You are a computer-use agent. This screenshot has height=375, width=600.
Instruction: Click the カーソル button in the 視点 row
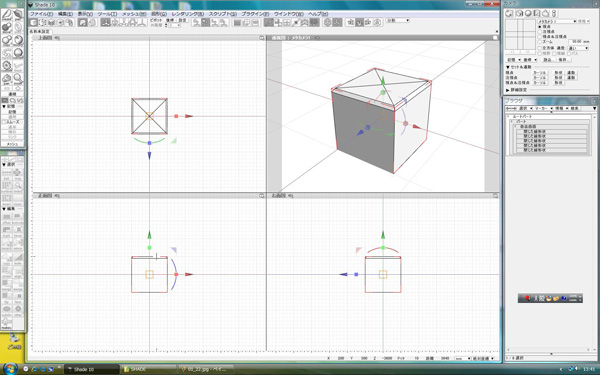[540, 73]
